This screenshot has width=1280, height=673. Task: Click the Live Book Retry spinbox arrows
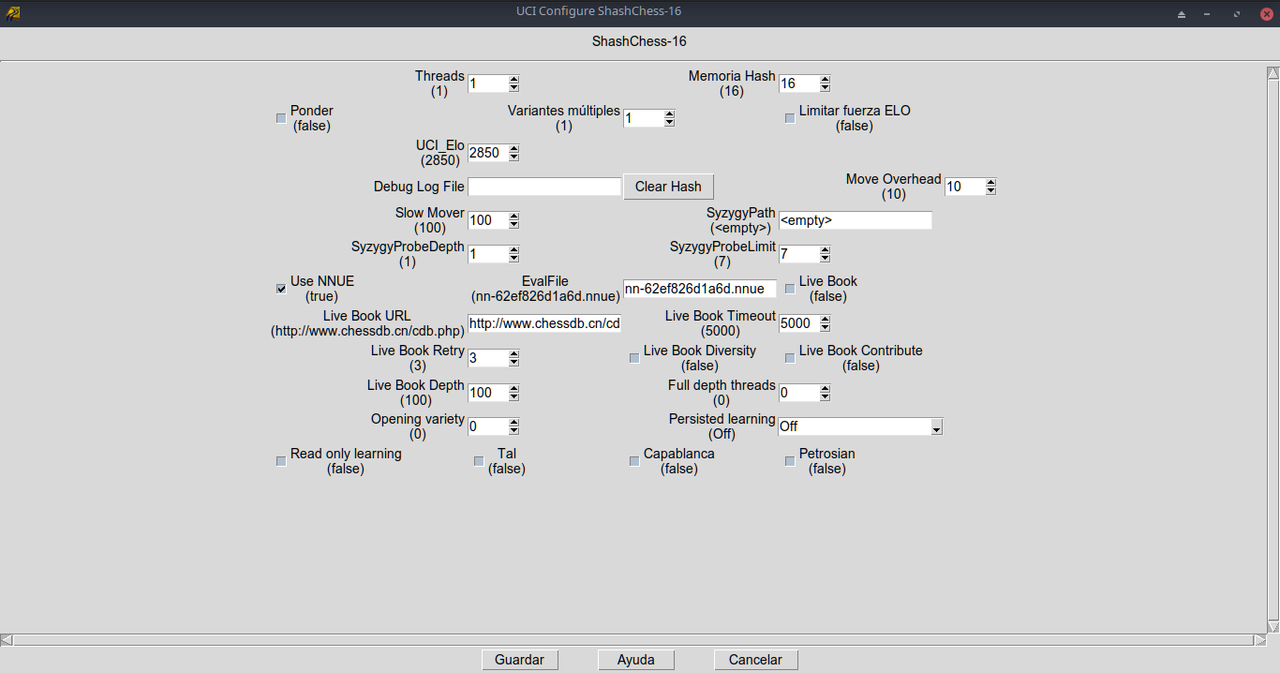[514, 358]
